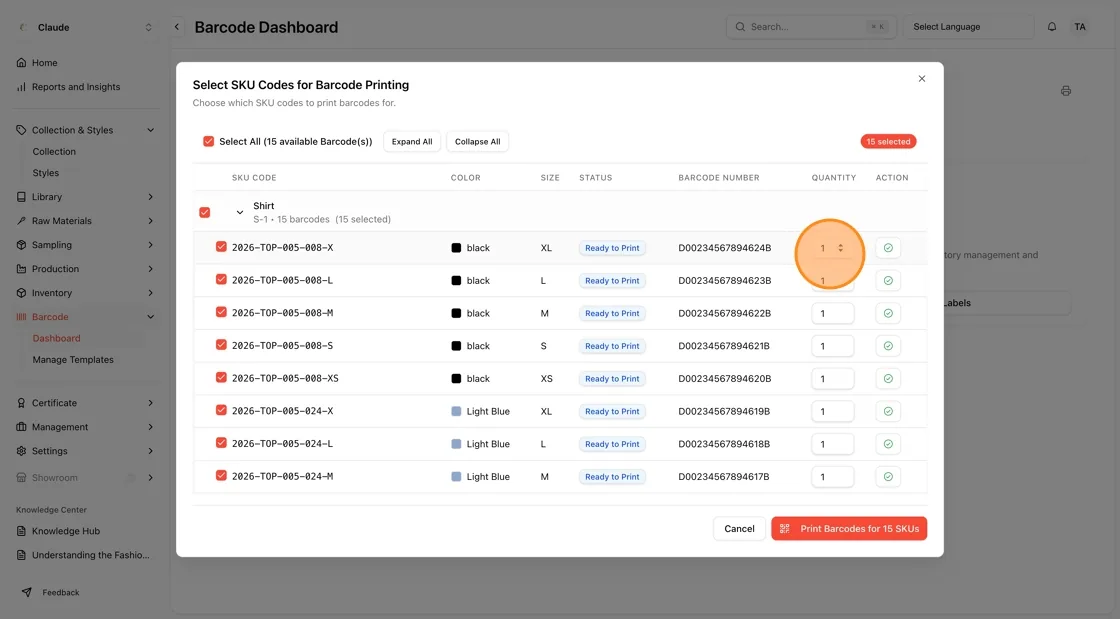Uncheck SKU 2026-TOP-005-008-XS checkbox
1120x619 pixels.
coord(221,378)
